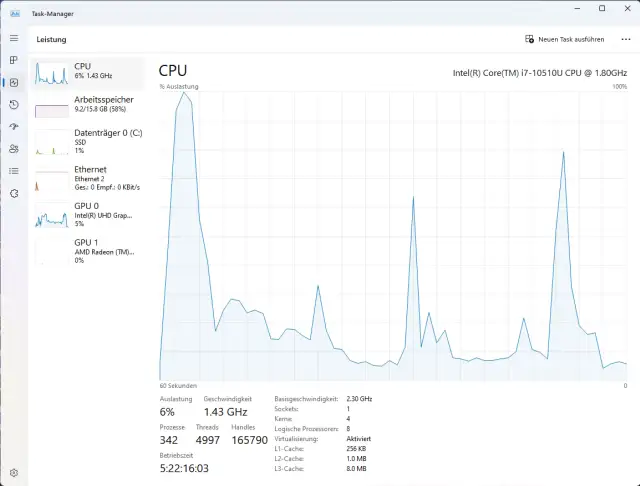Image resolution: width=640 pixels, height=486 pixels.
Task: Open the hamburger navigation menu
Action: coord(14,38)
